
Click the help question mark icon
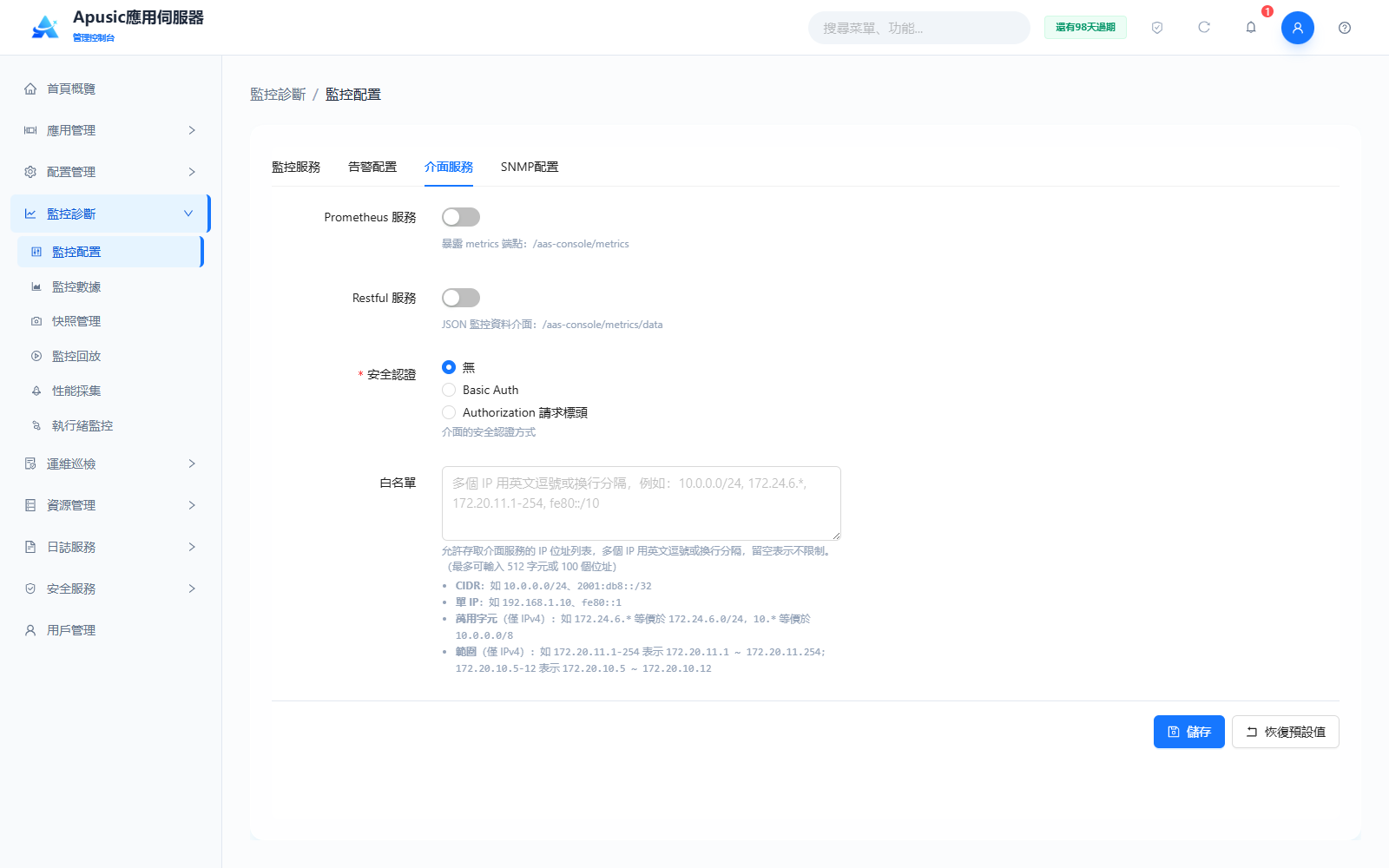[x=1345, y=28]
